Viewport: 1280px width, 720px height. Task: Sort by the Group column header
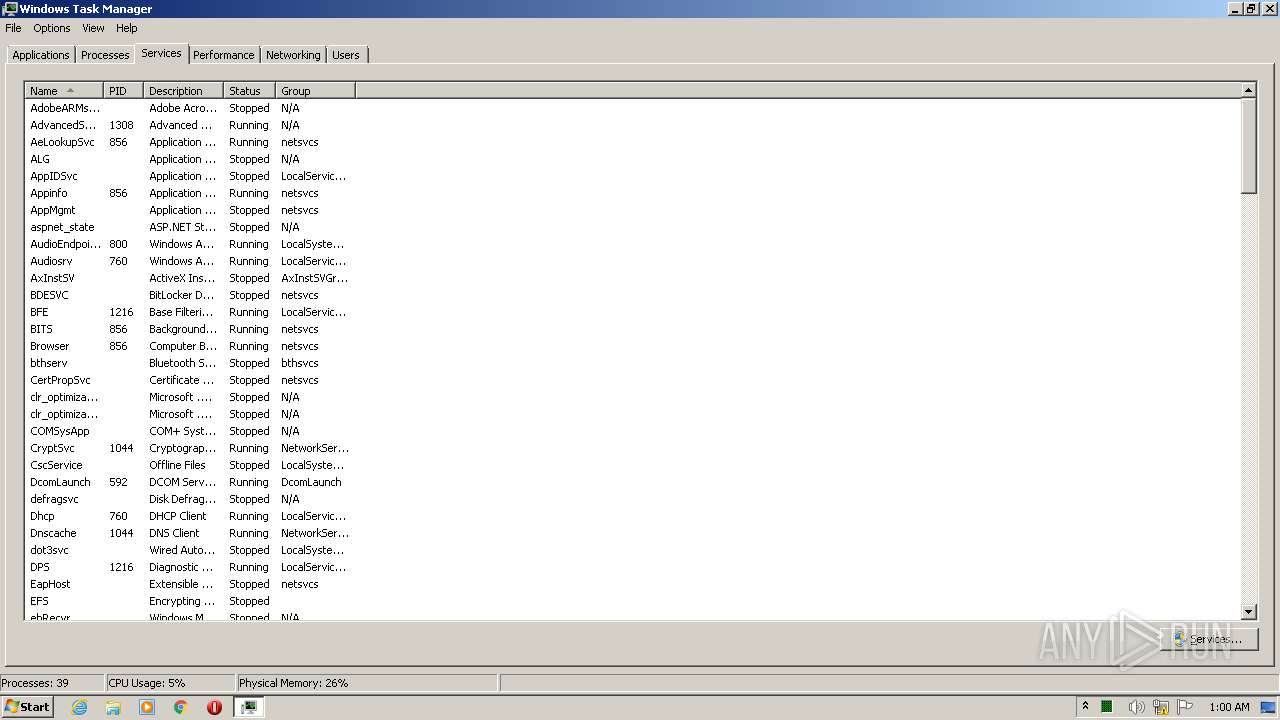(x=315, y=91)
